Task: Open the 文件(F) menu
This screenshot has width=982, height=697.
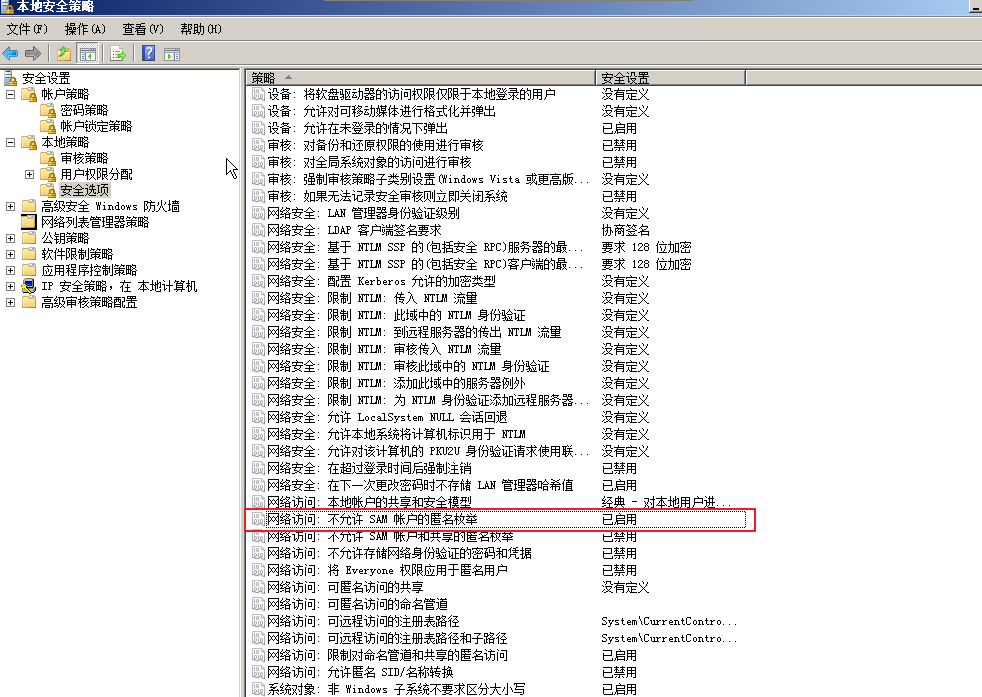Action: point(27,29)
